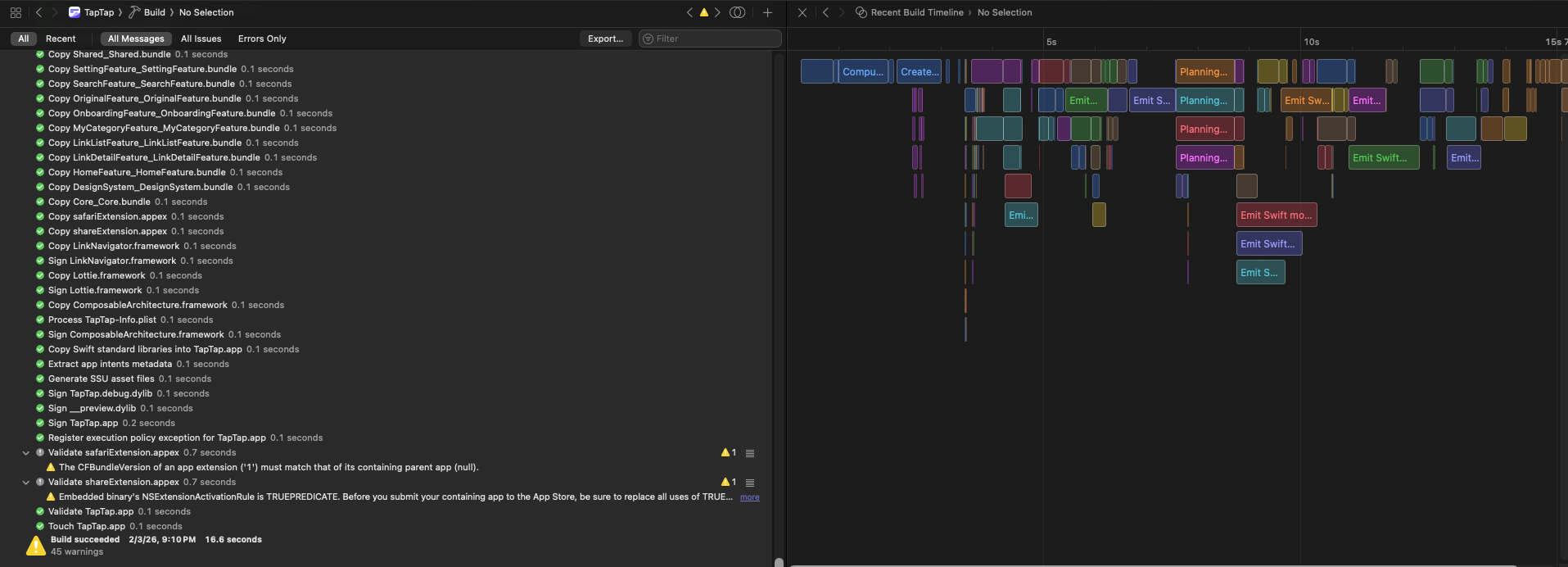The width and height of the screenshot is (1568, 567).
Task: Click the more link on truncated warning
Action: (749, 497)
